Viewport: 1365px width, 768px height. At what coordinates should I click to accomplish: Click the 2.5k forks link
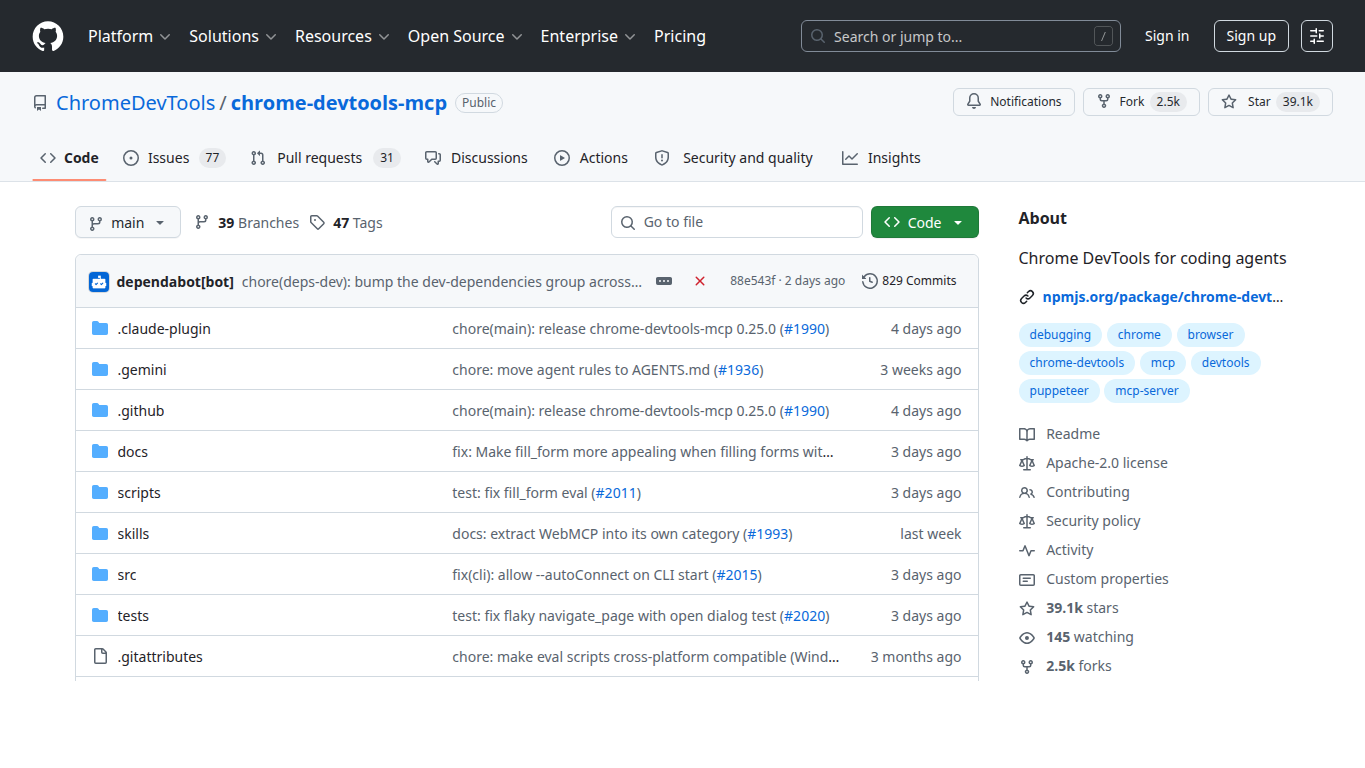point(1079,666)
